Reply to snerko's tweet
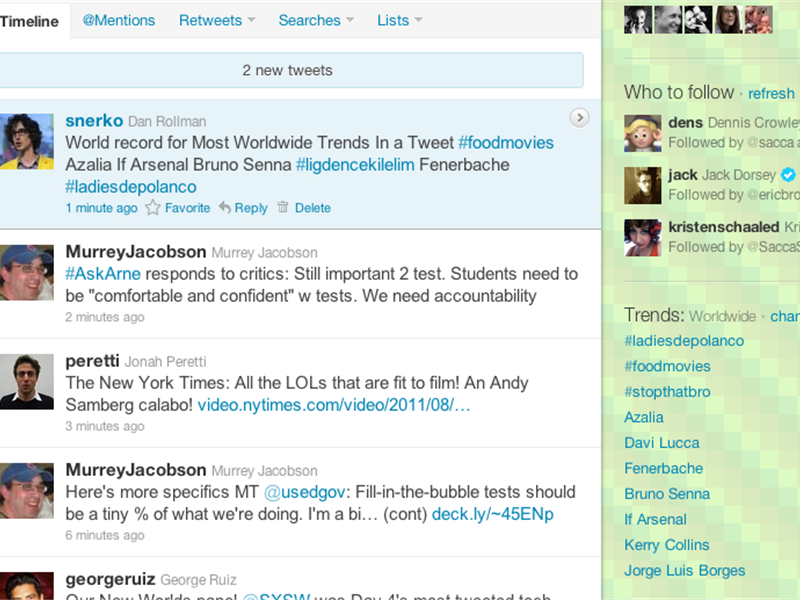 coord(249,207)
